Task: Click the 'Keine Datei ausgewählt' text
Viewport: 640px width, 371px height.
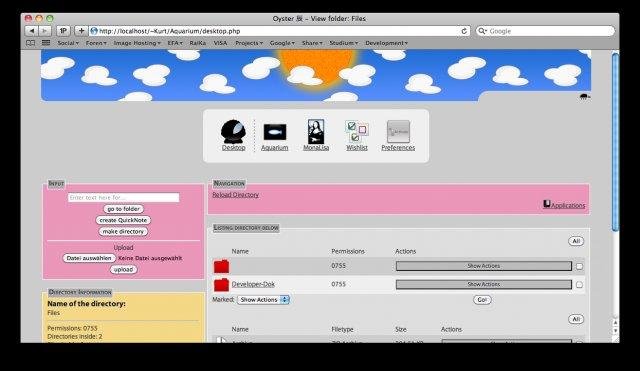Action: pos(150,258)
